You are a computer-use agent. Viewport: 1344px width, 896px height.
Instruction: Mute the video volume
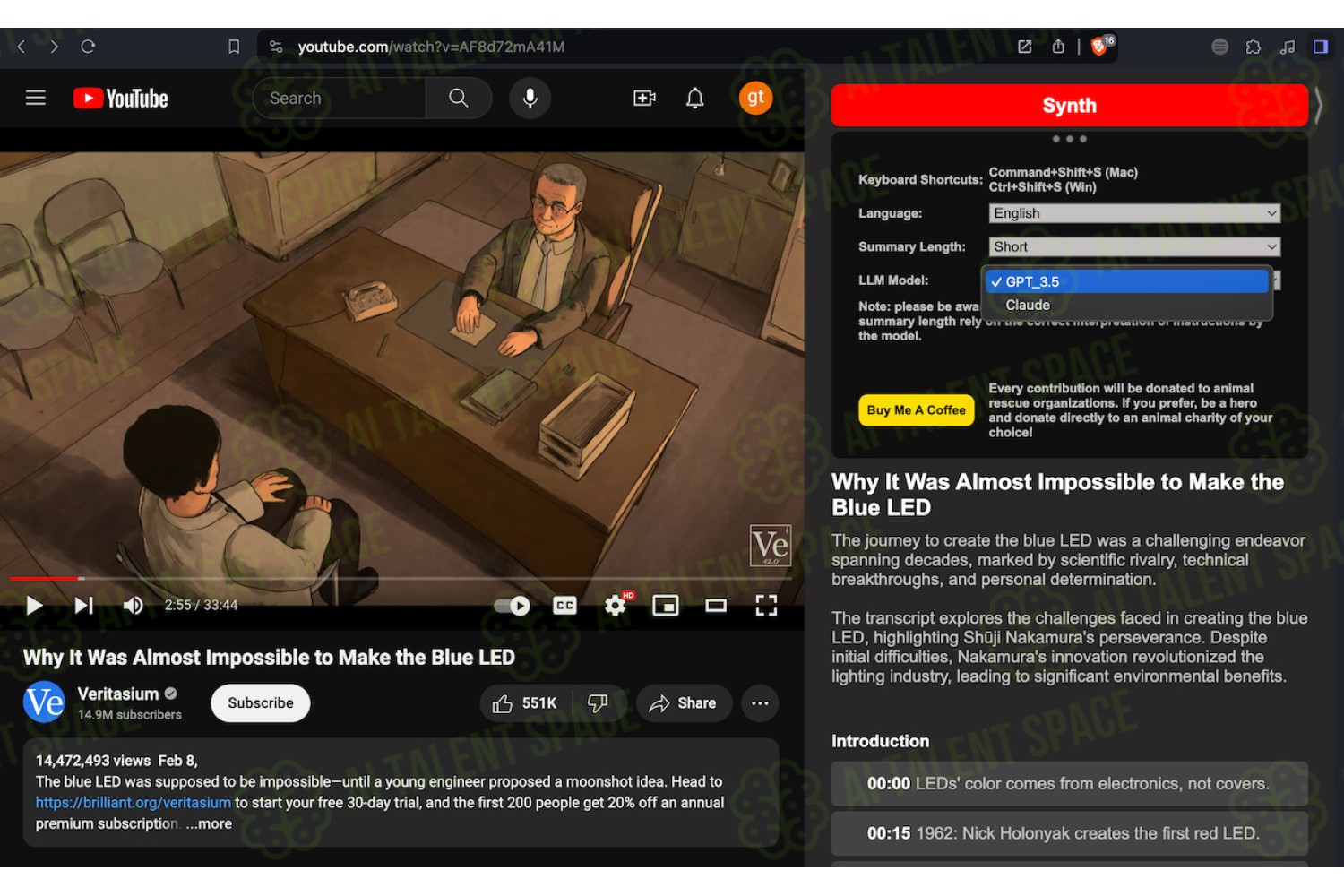pyautogui.click(x=133, y=606)
